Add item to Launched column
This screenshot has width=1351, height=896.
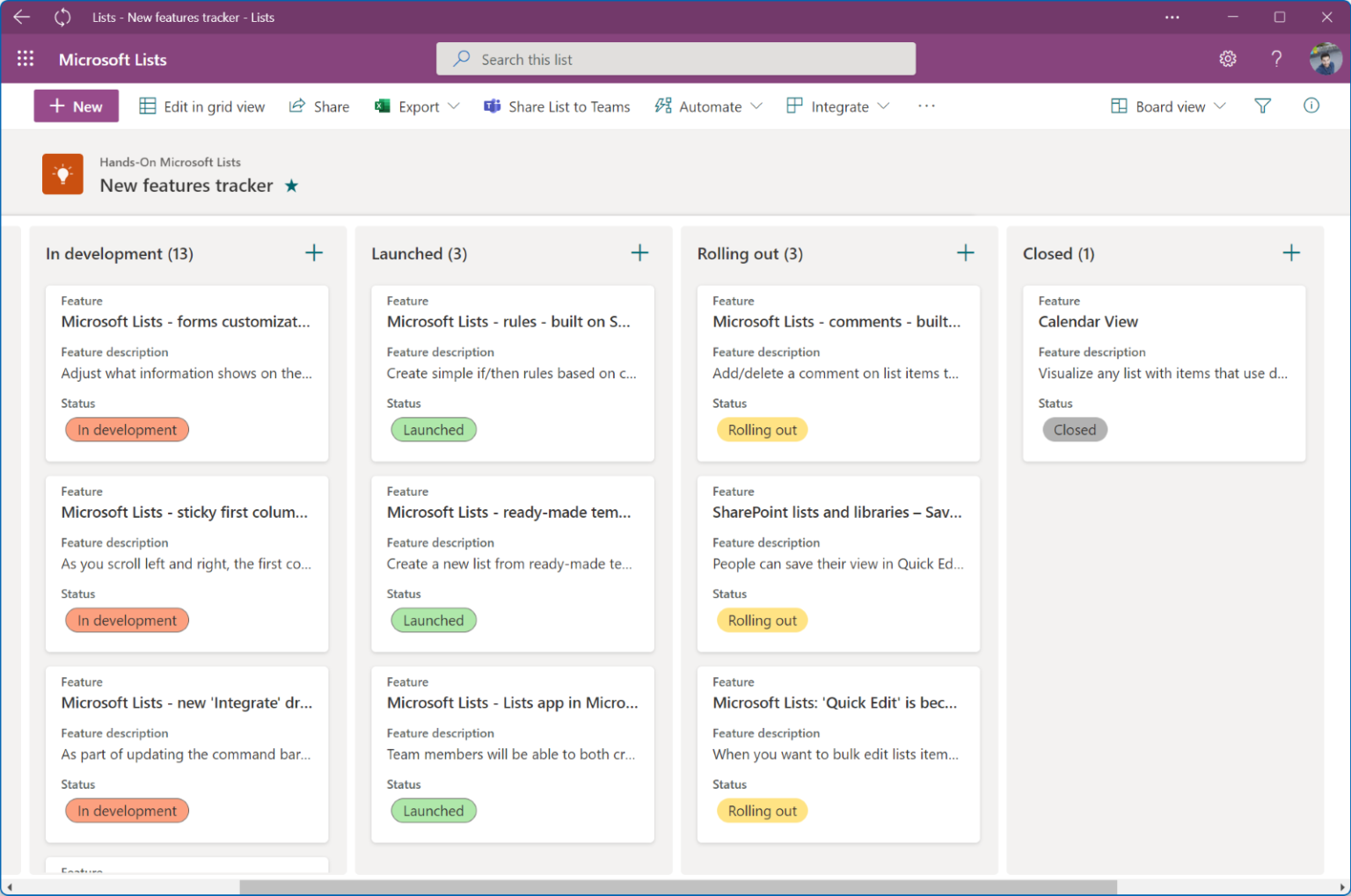pos(639,253)
